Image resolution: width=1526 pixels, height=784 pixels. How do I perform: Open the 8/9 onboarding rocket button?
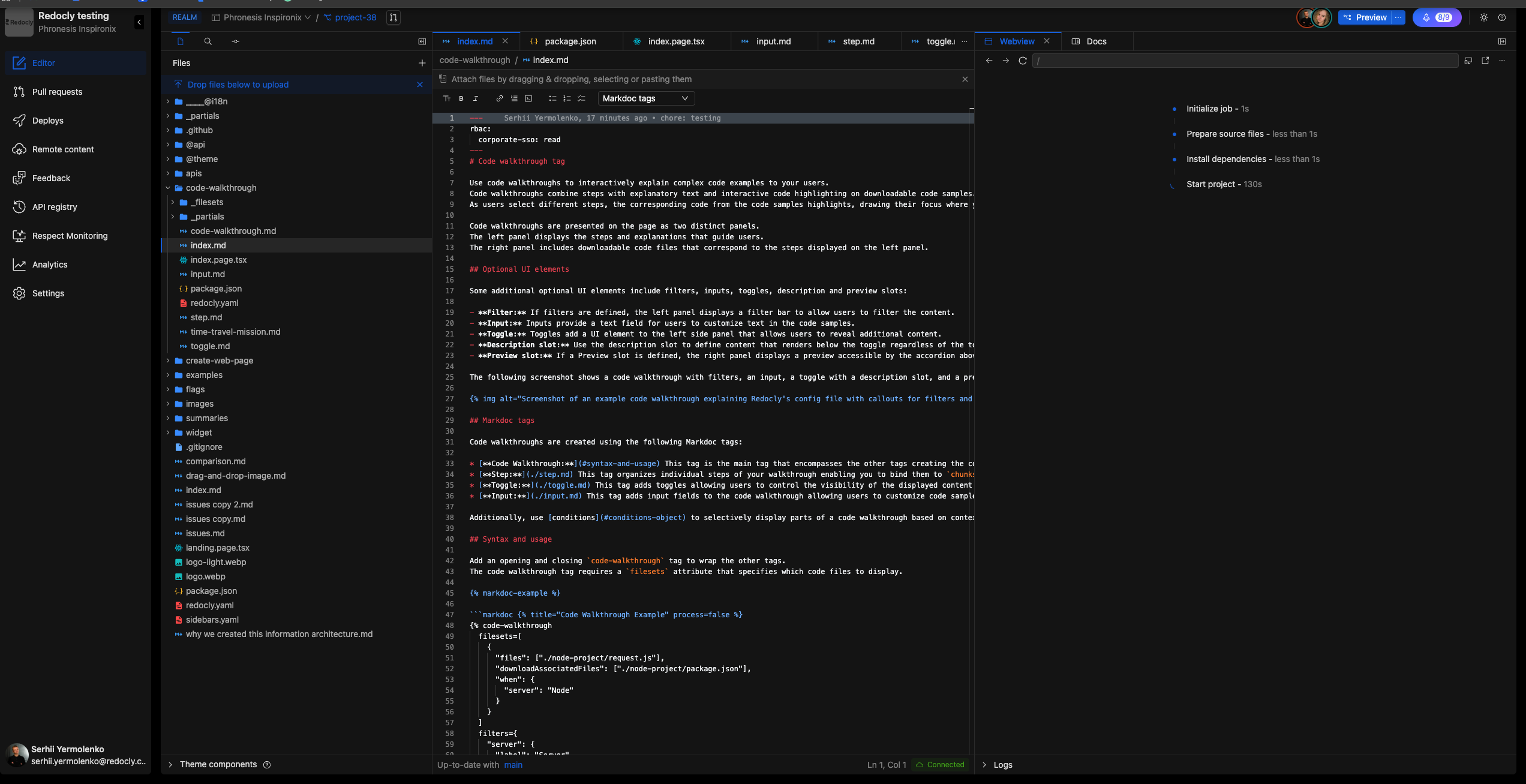click(1437, 17)
